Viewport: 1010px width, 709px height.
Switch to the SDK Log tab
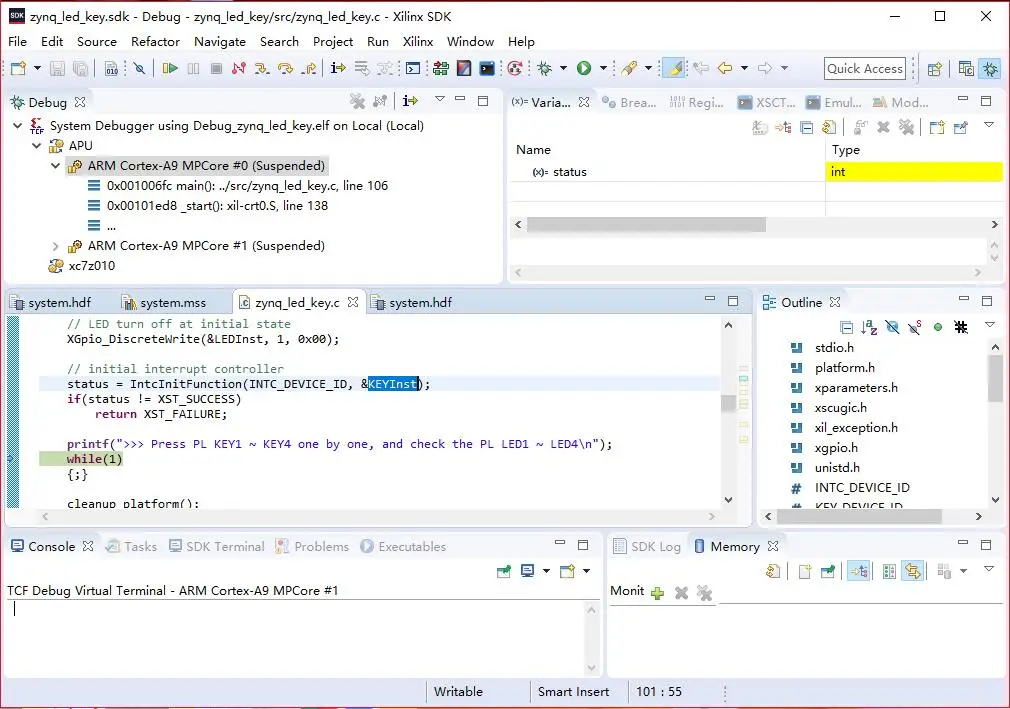[x=654, y=547]
